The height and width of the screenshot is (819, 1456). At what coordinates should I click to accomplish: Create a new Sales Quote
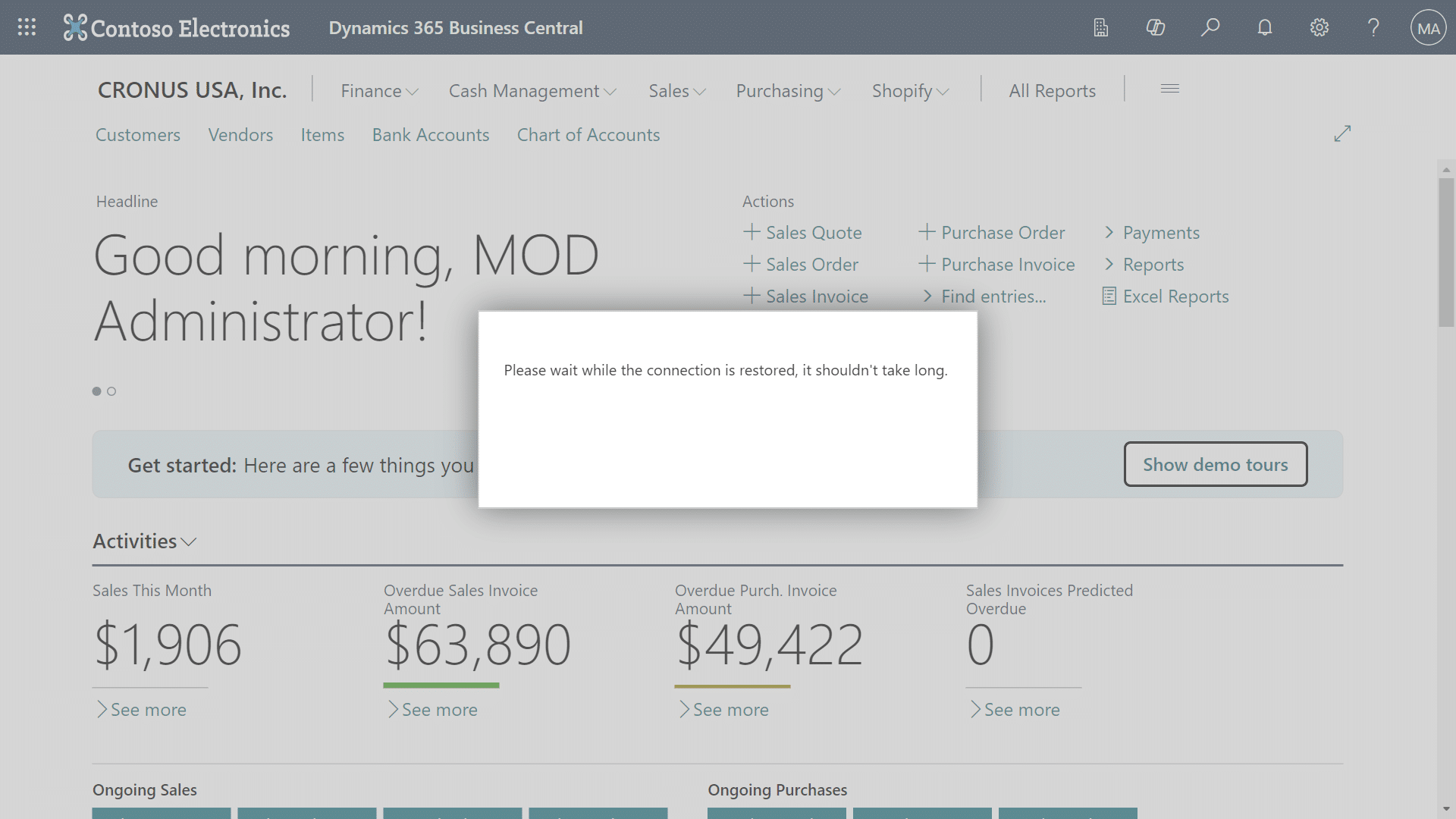[814, 233]
